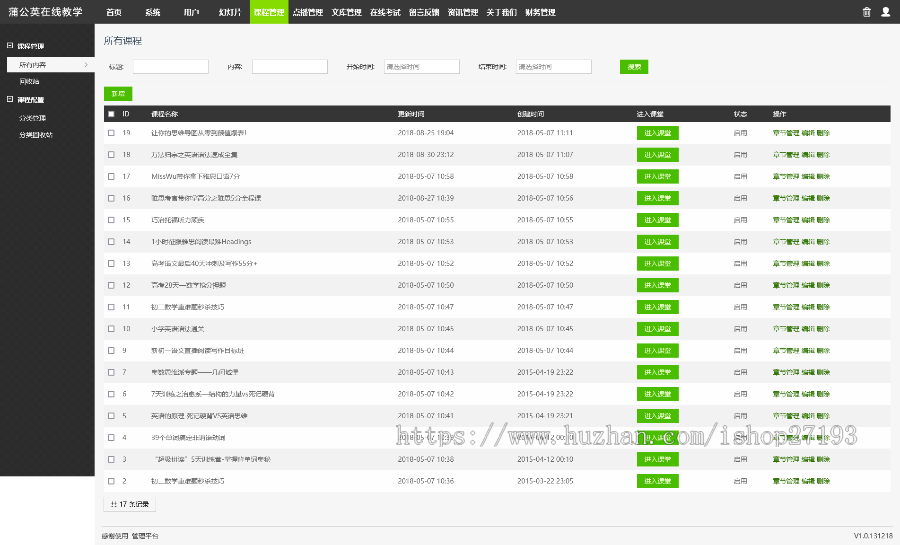900x545 pixels.
Task: Click the 创建时间 column header
Action: [530, 114]
